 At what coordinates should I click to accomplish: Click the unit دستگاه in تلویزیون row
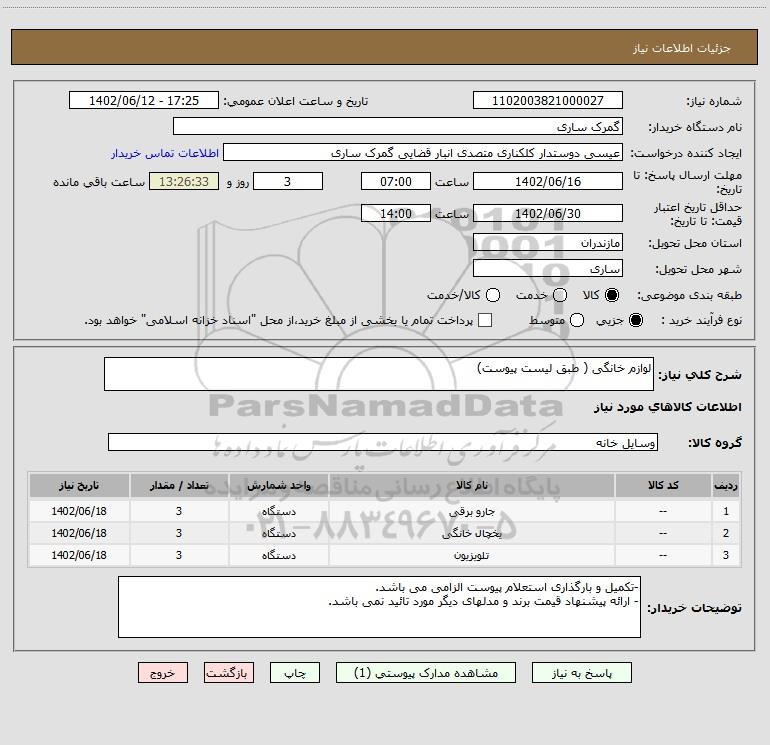[278, 555]
